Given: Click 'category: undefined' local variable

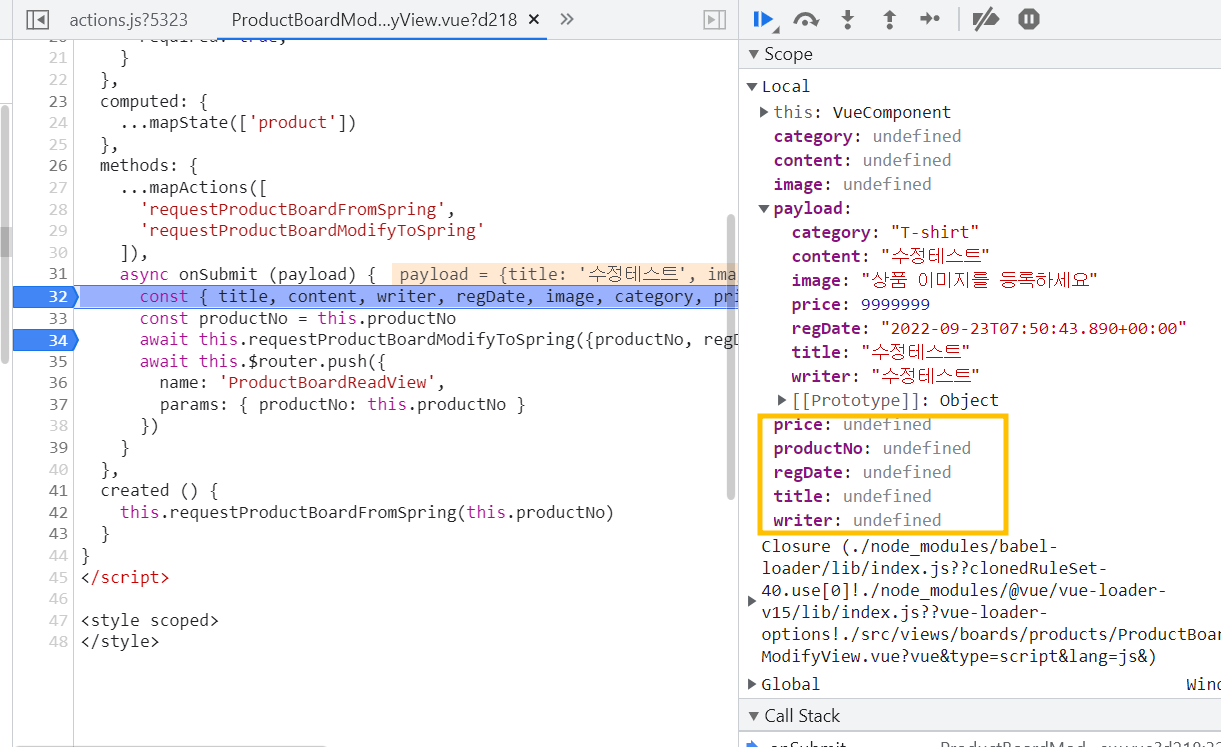Looking at the screenshot, I should (867, 136).
